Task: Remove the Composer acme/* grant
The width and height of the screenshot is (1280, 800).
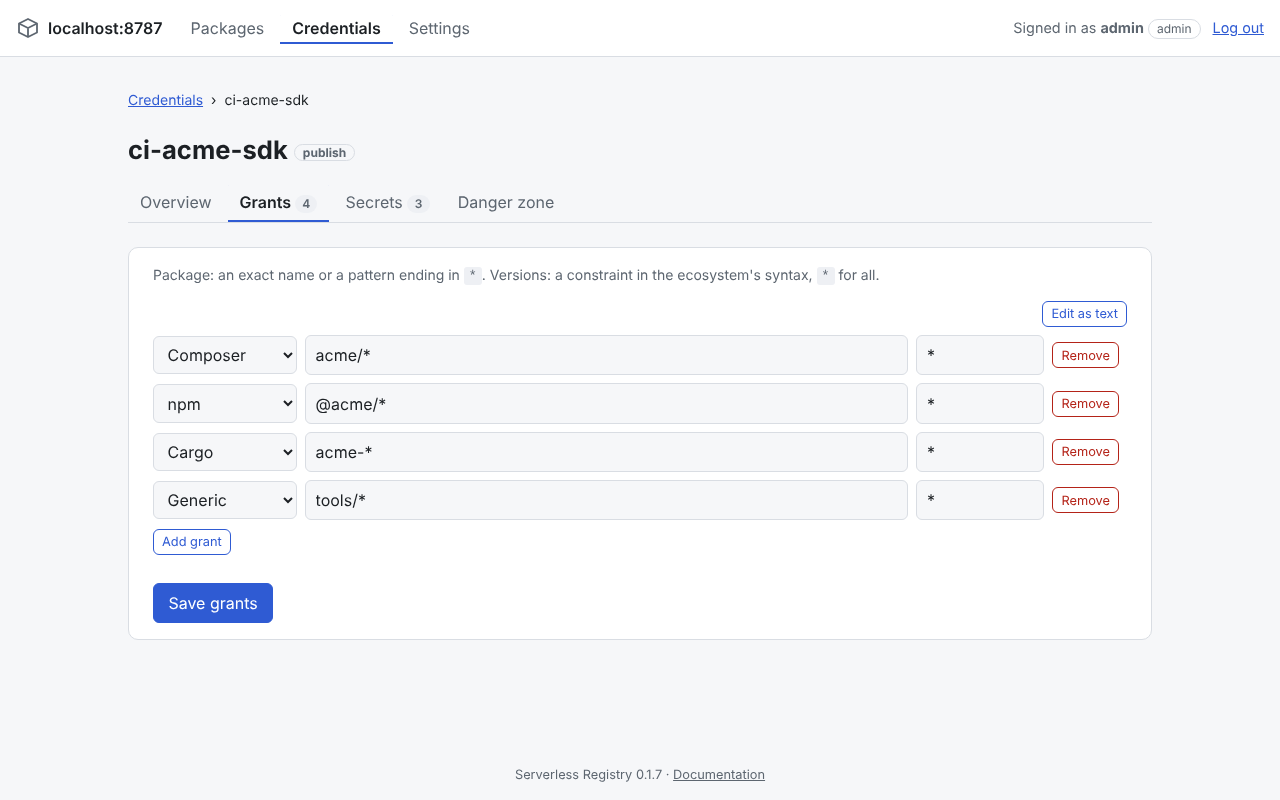Action: [x=1085, y=355]
